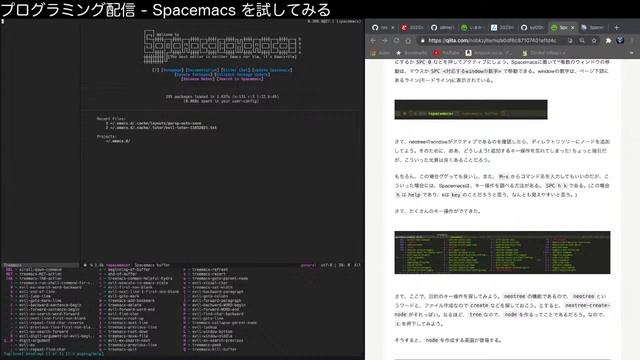Click treemacs-TAB-action entry in which-key

tap(40, 278)
